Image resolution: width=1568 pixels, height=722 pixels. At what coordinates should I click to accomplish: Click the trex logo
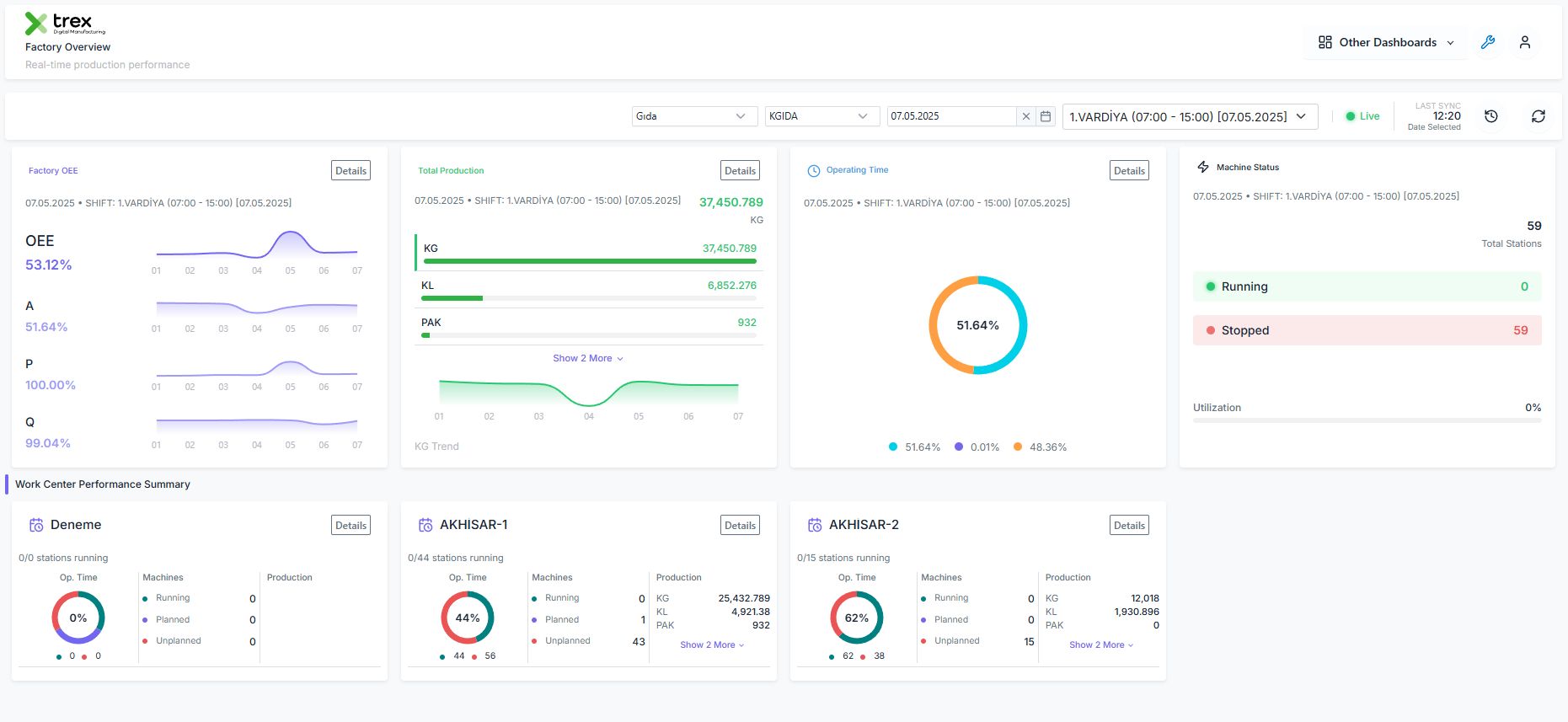(x=65, y=24)
